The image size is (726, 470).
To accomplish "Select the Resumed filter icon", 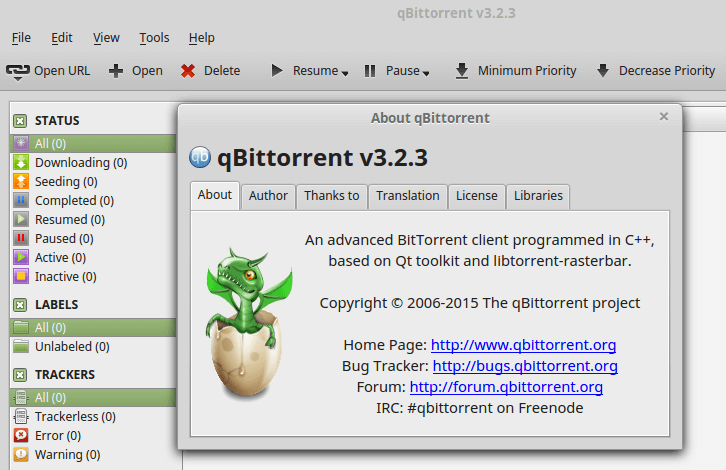I will coord(21,219).
